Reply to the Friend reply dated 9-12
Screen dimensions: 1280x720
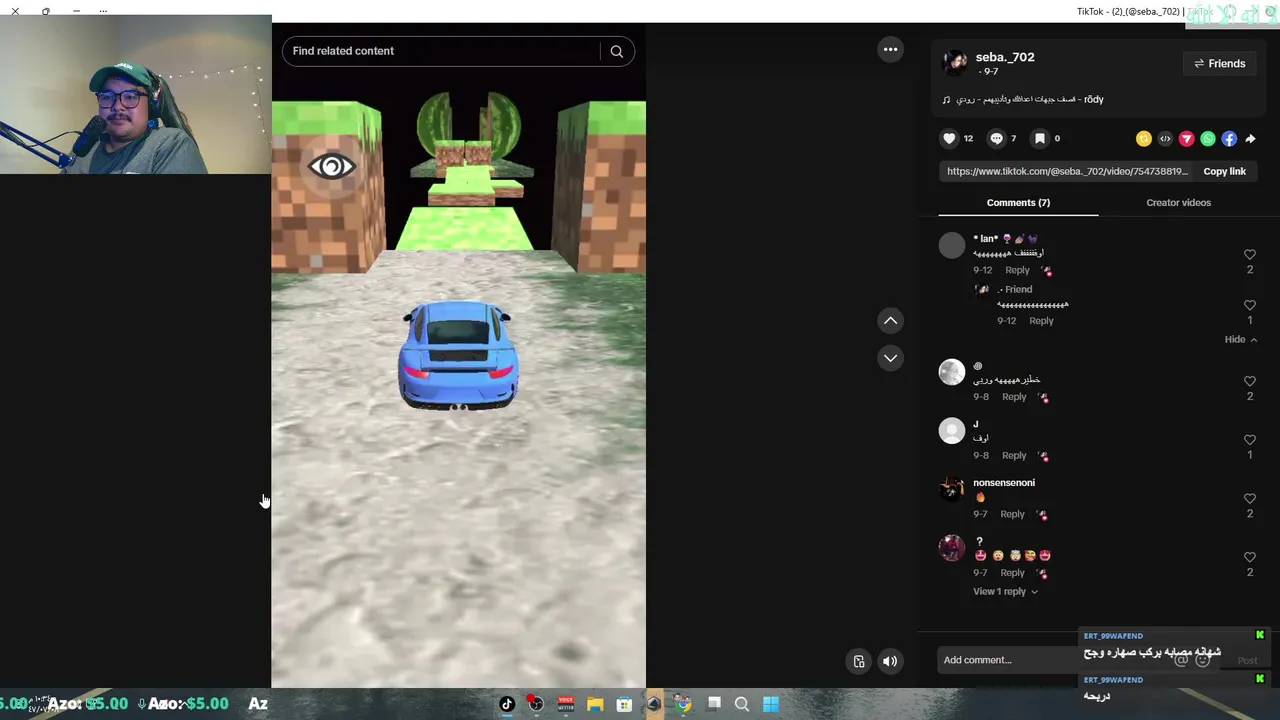(x=1041, y=320)
